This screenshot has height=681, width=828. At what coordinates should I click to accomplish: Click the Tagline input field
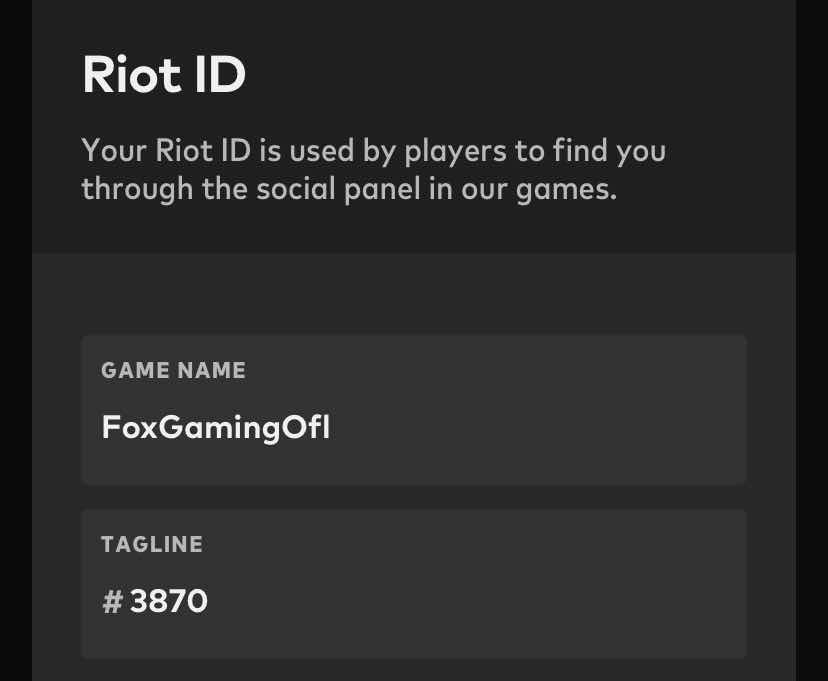point(413,584)
